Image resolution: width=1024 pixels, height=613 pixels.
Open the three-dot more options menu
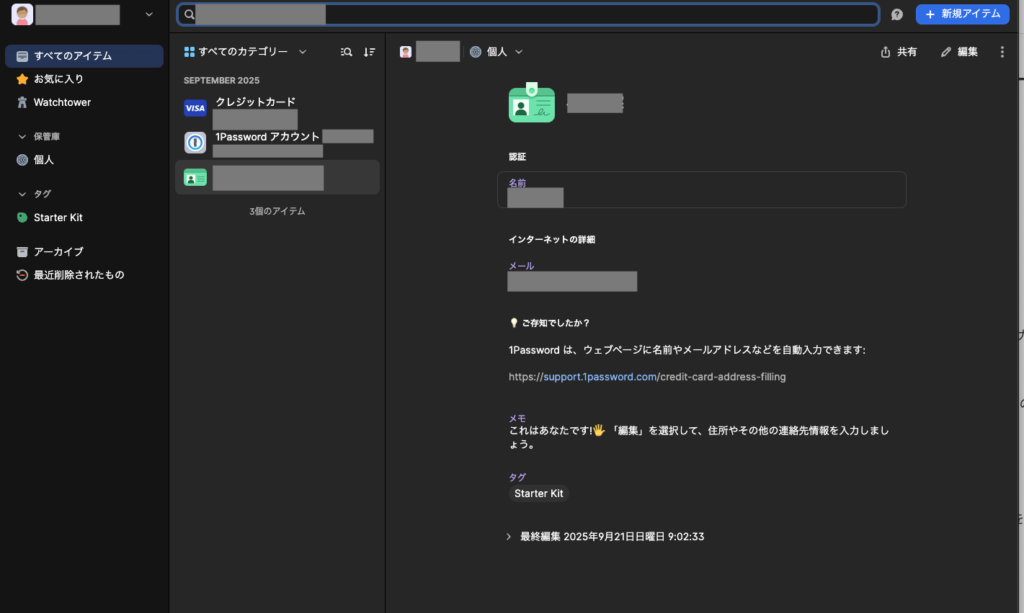point(1002,52)
